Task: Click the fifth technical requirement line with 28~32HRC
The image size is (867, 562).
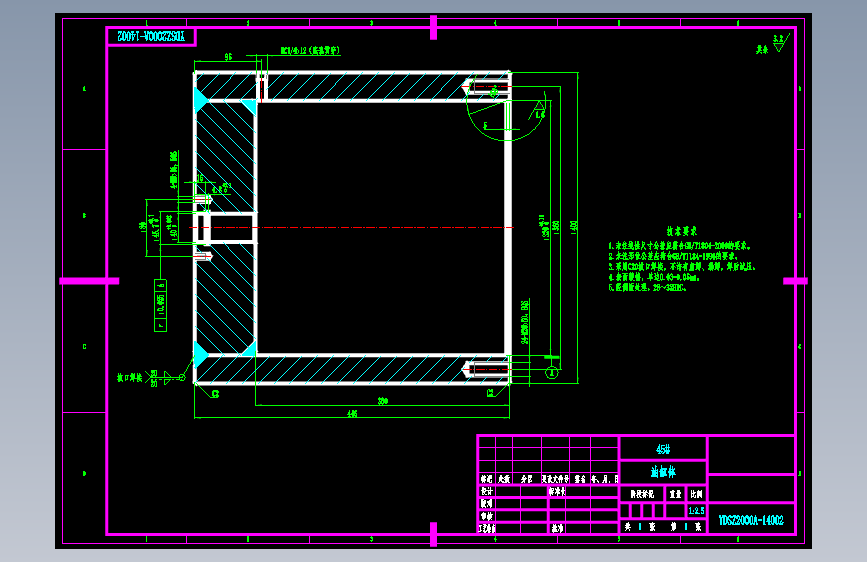Action: pyautogui.click(x=647, y=288)
